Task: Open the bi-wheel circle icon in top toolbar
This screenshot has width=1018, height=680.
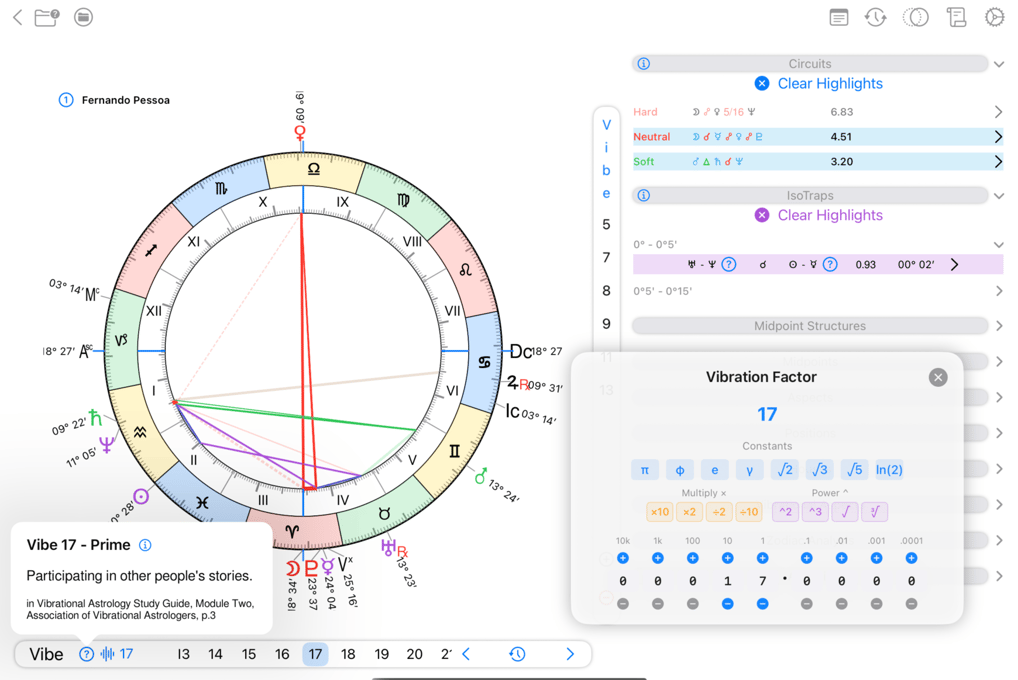Action: (915, 18)
